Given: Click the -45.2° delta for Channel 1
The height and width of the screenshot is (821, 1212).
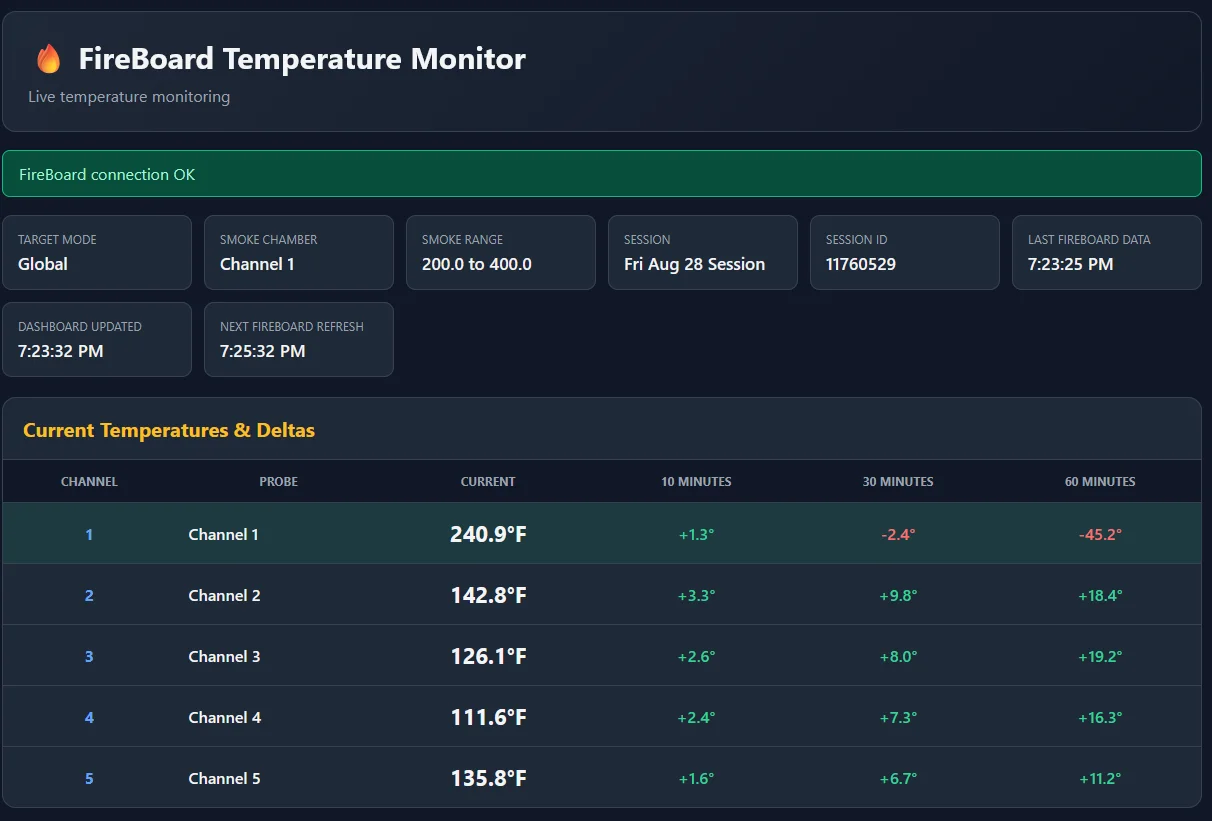Looking at the screenshot, I should point(1100,535).
